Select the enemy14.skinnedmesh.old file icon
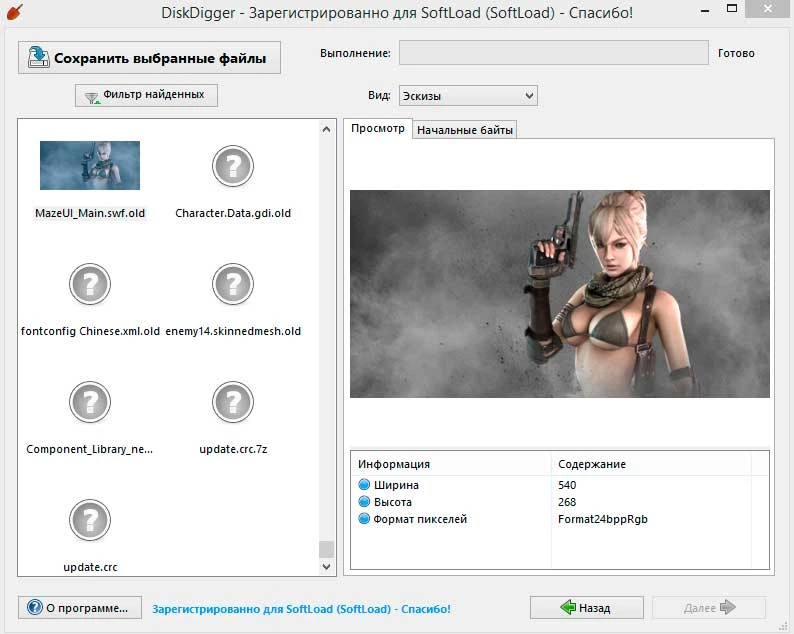Image resolution: width=794 pixels, height=634 pixels. (233, 284)
